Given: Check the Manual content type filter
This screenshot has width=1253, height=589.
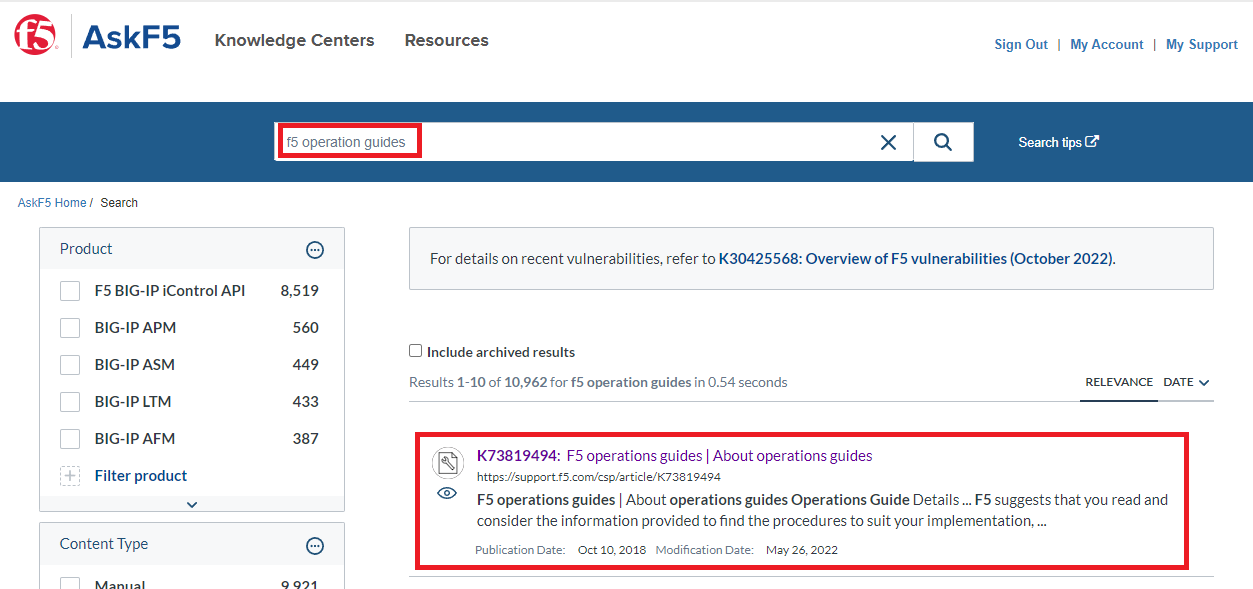Looking at the screenshot, I should click(x=70, y=583).
